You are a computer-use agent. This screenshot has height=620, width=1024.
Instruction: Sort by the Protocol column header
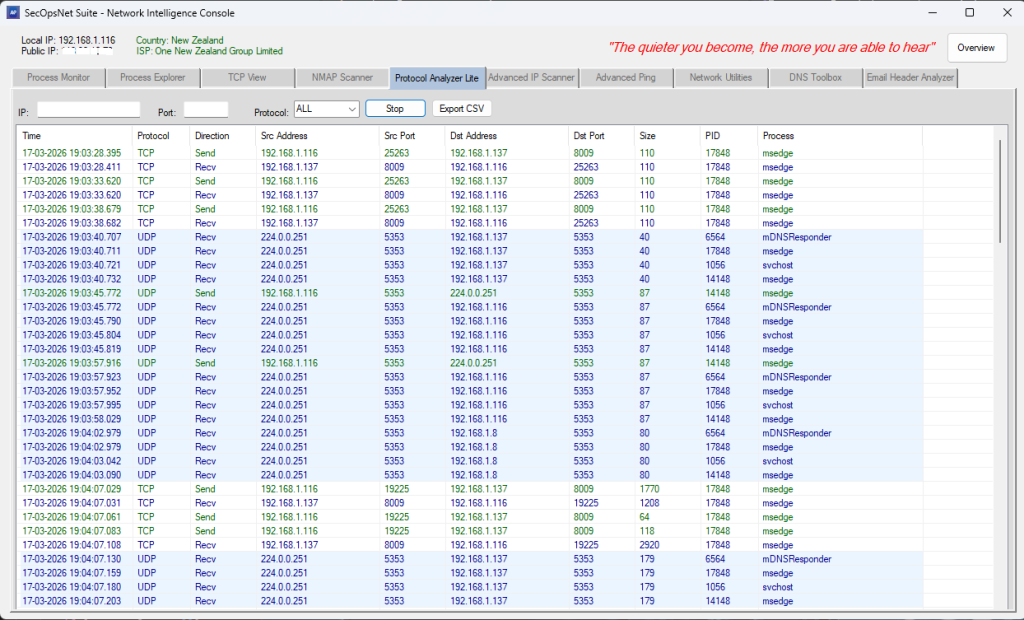click(x=152, y=136)
